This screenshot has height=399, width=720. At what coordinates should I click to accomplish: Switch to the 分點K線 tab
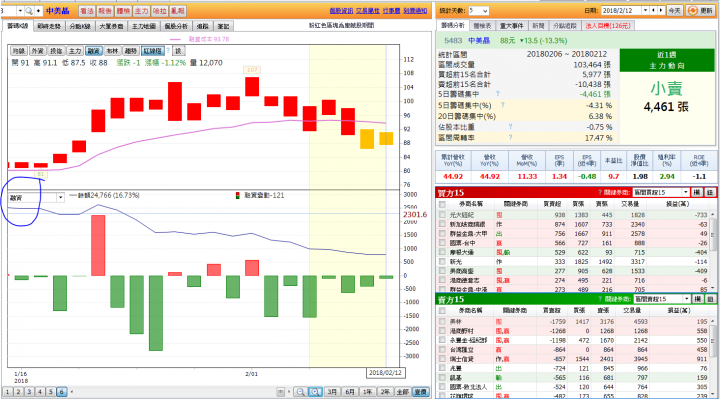coord(80,26)
